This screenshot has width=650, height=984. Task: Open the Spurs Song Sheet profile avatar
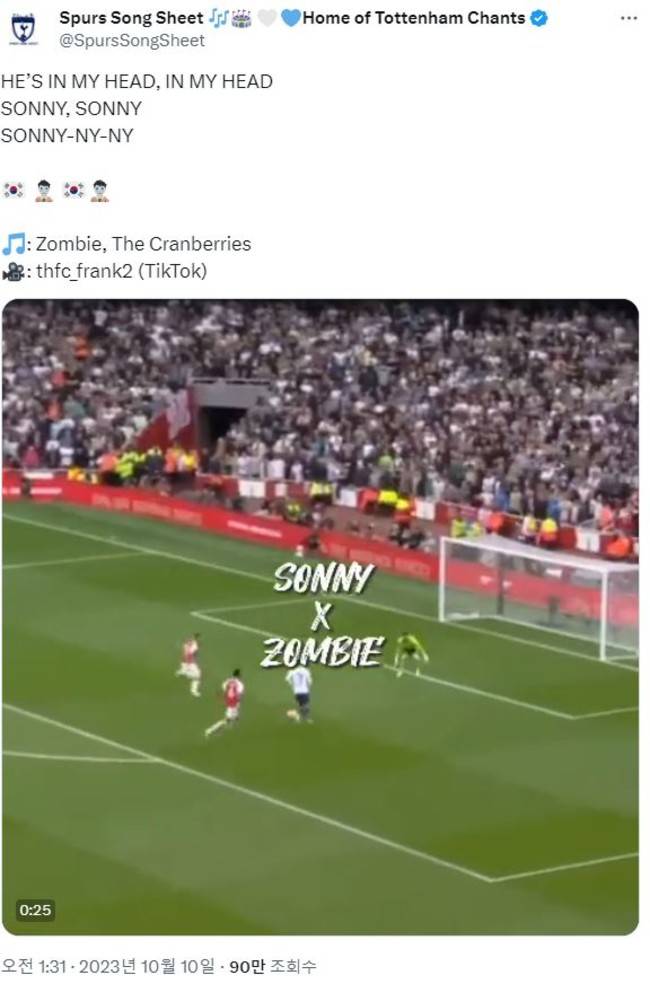[x=24, y=29]
